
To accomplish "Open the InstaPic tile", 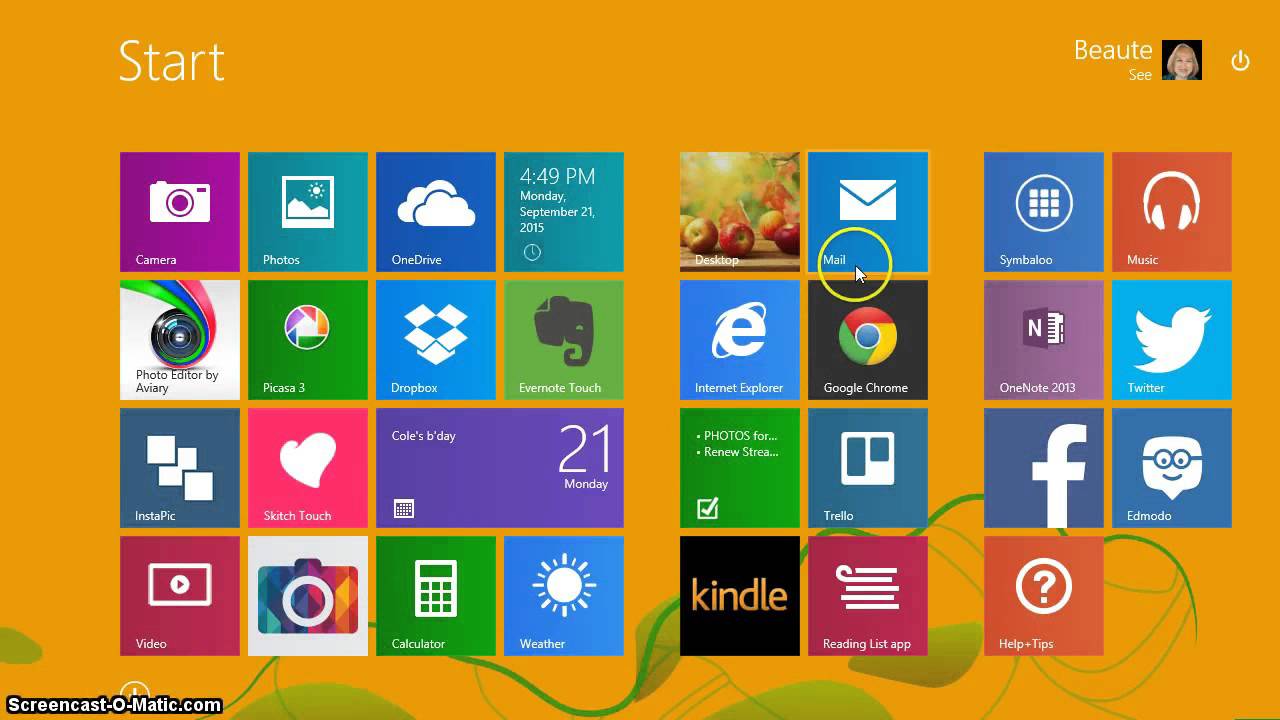I will [x=180, y=468].
